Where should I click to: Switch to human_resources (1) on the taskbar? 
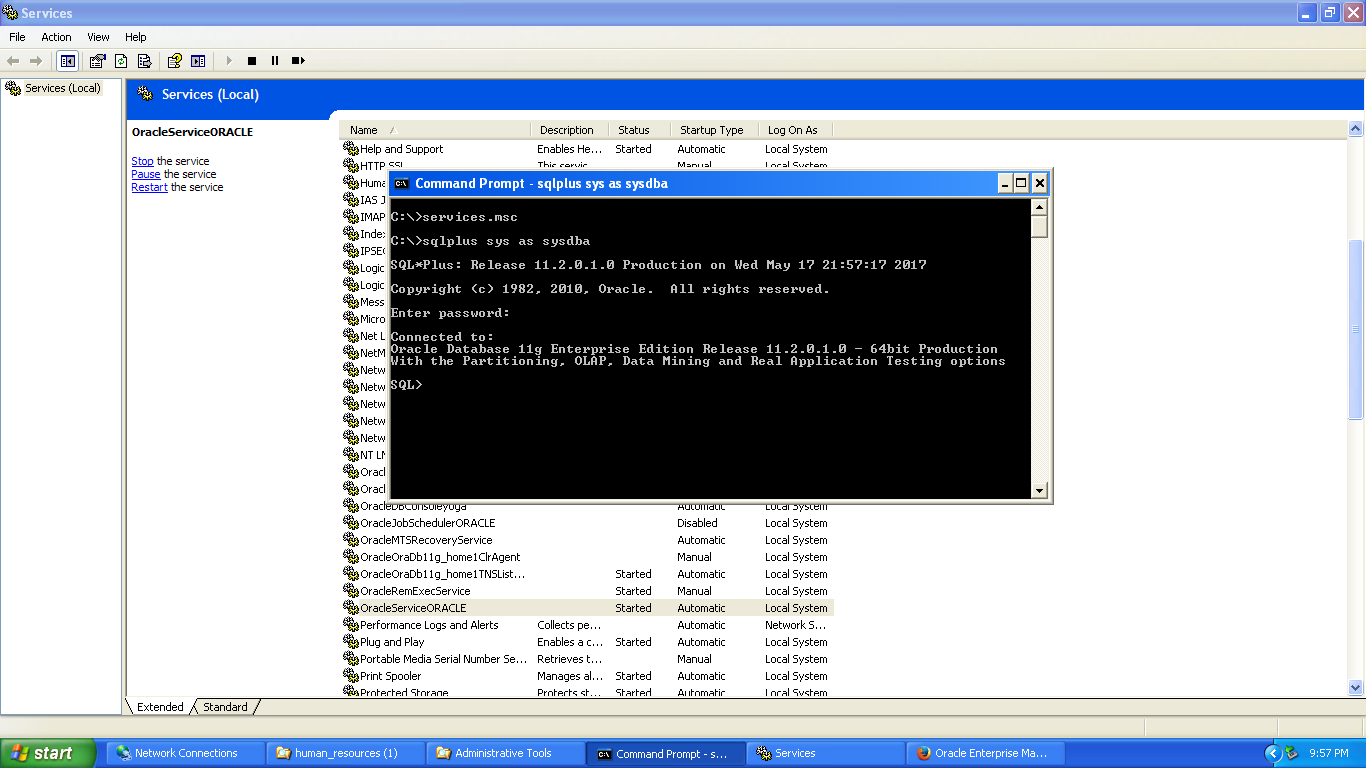[x=345, y=753]
